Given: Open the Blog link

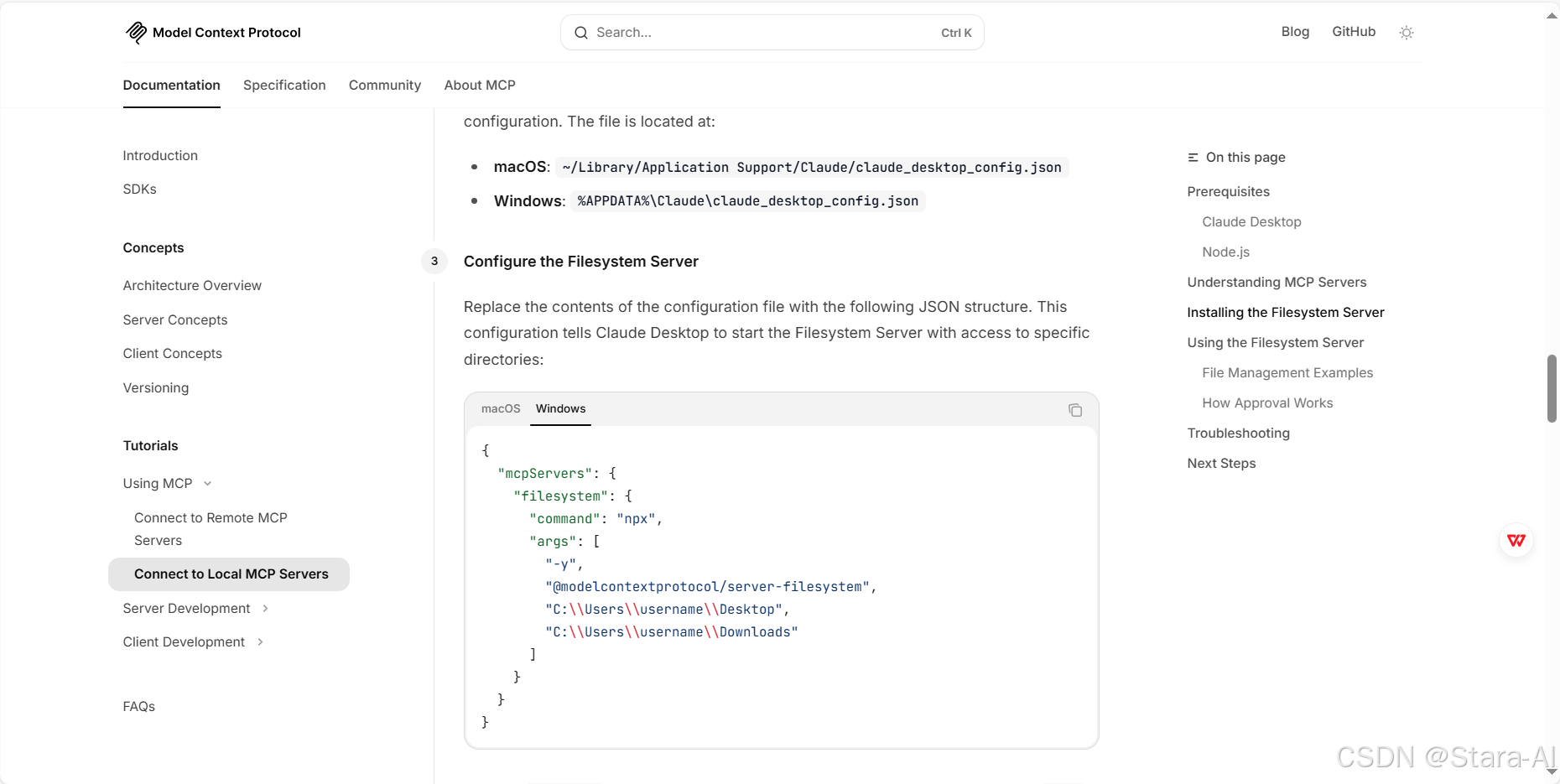Looking at the screenshot, I should tap(1295, 32).
